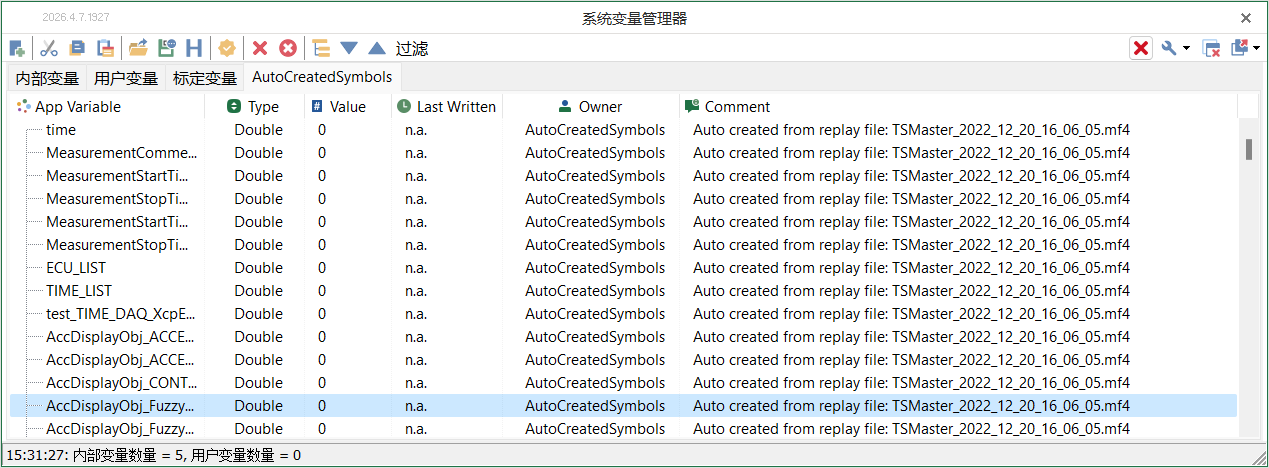Click the vertical scrollbar thumb of the list

pyautogui.click(x=1249, y=149)
